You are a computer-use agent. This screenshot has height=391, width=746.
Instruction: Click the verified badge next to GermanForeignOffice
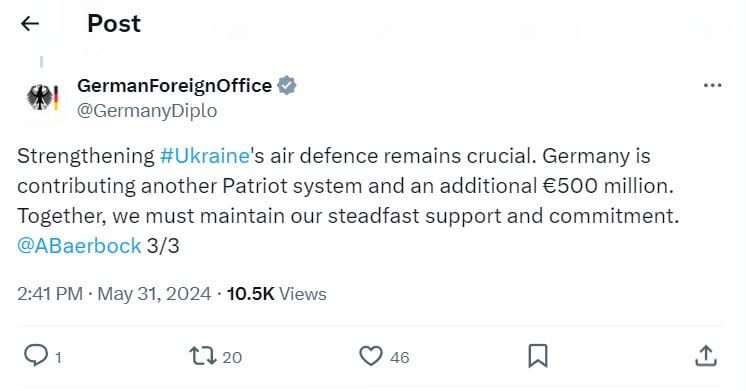[x=287, y=86]
